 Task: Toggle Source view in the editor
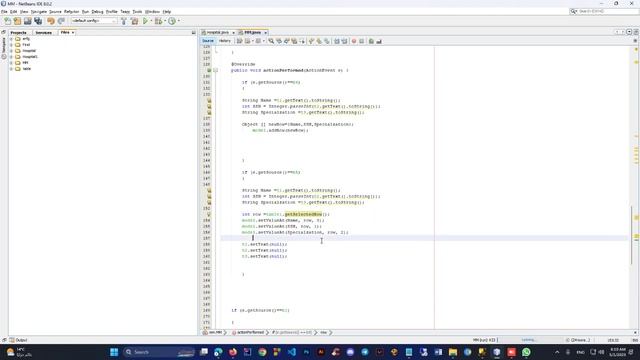click(208, 41)
